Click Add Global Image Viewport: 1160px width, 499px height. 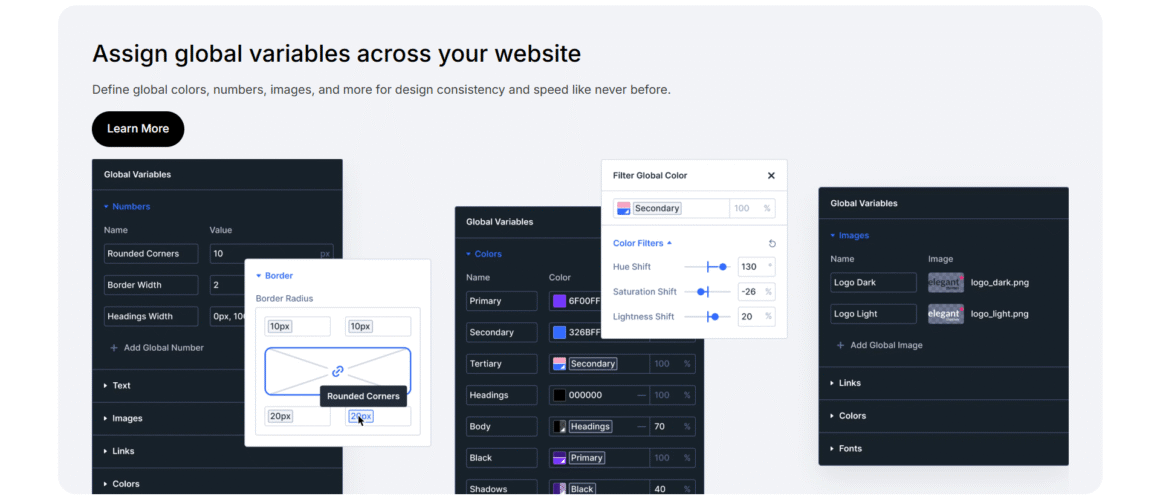880,345
